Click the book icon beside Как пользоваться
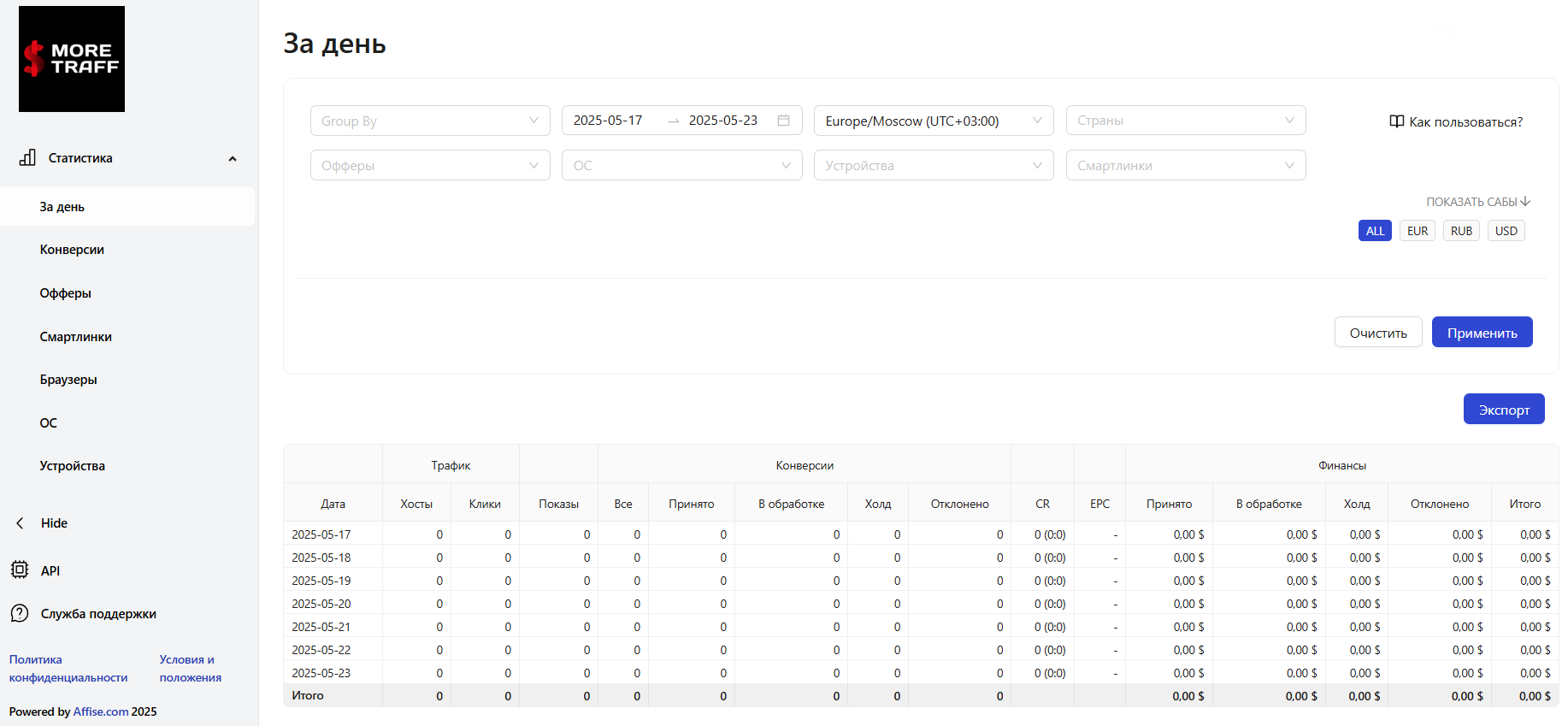This screenshot has height=726, width=1568. point(1397,121)
